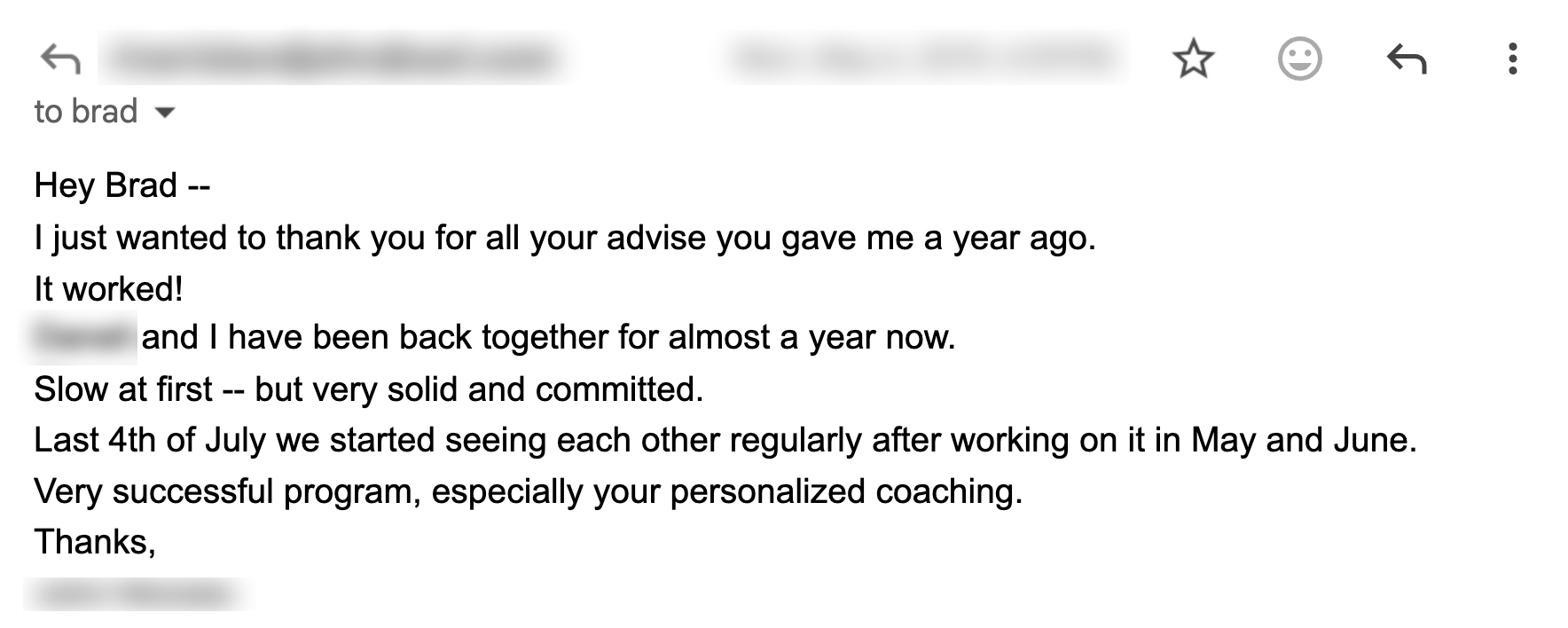The image size is (1568, 628).
Task: Click the blurred message date timestamp
Action: pos(922,59)
